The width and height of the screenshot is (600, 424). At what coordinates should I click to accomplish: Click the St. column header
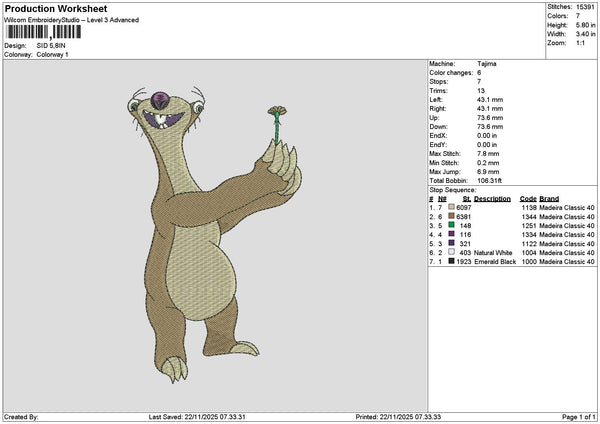466,199
